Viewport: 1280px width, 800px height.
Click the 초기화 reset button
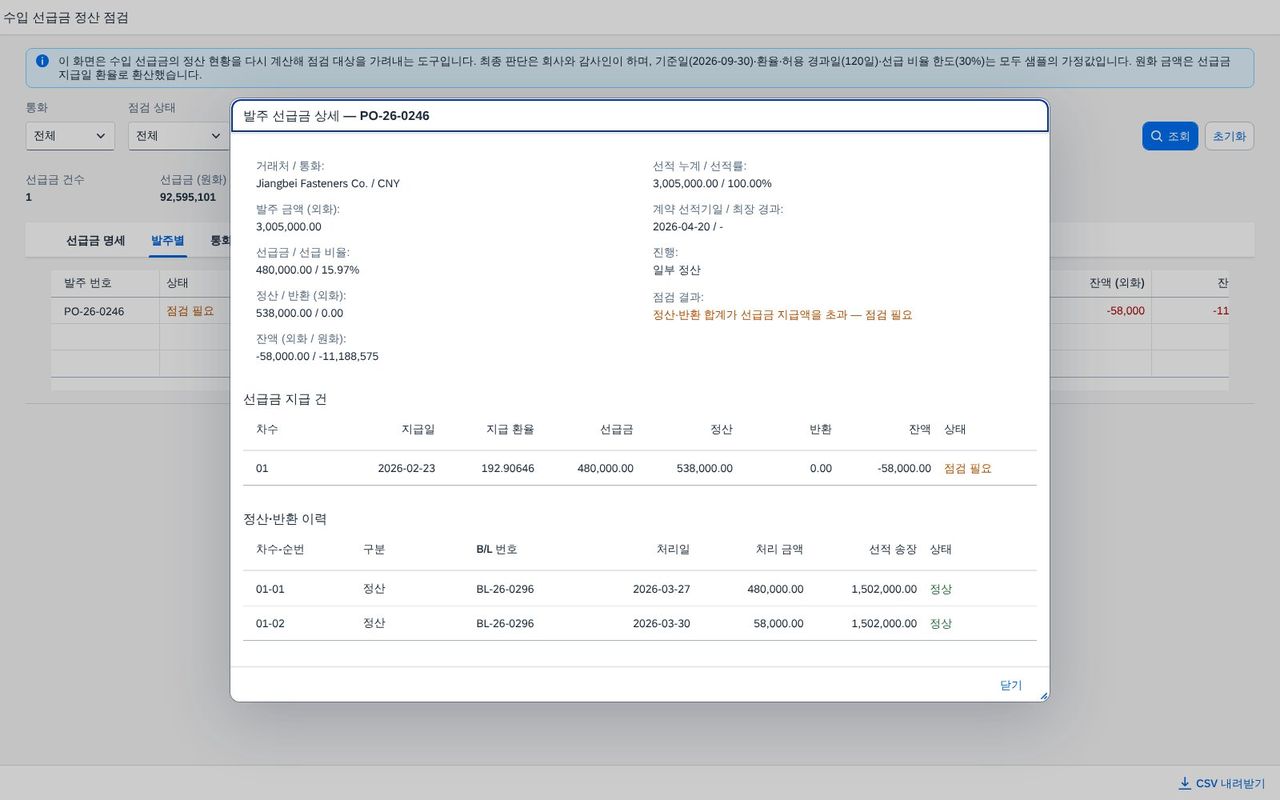(1229, 136)
